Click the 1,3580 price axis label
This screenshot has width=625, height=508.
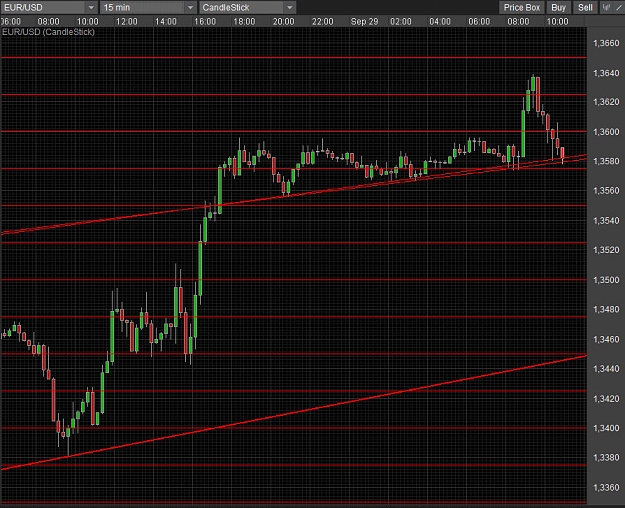[606, 161]
